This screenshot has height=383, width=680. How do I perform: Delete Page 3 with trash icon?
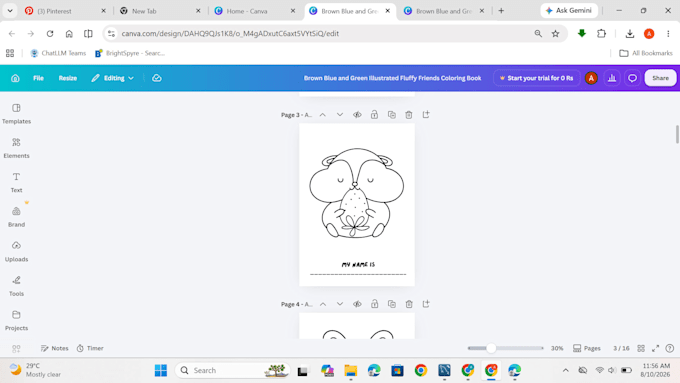(x=409, y=115)
